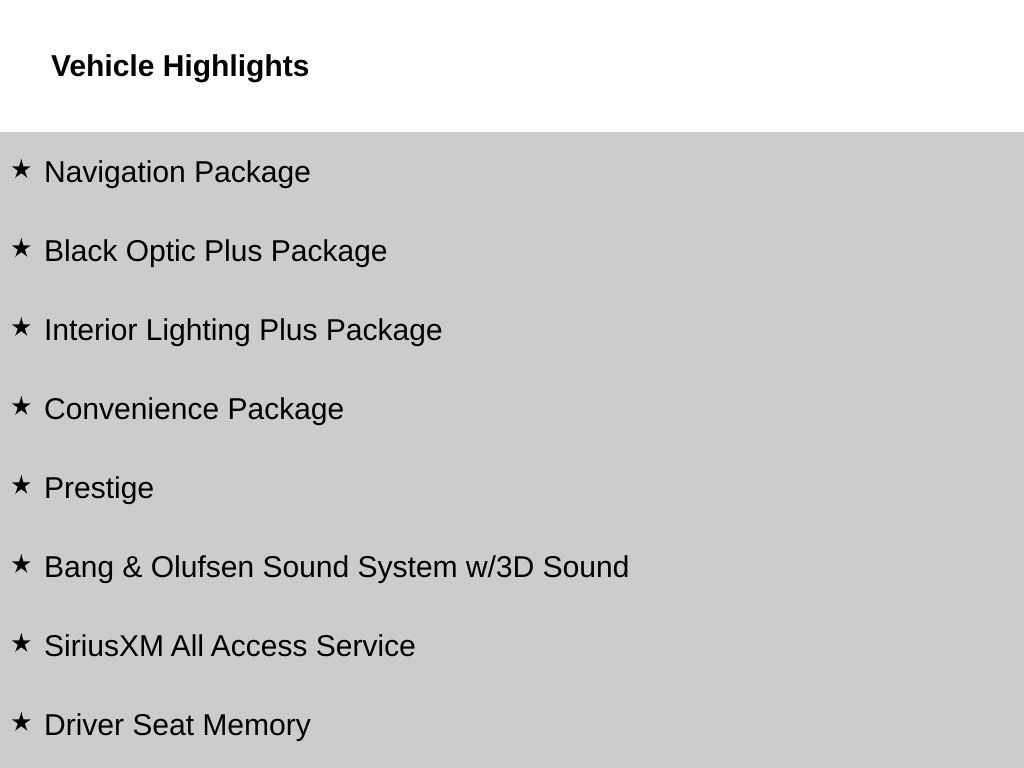Select the Convenience Package entry

(x=194, y=410)
